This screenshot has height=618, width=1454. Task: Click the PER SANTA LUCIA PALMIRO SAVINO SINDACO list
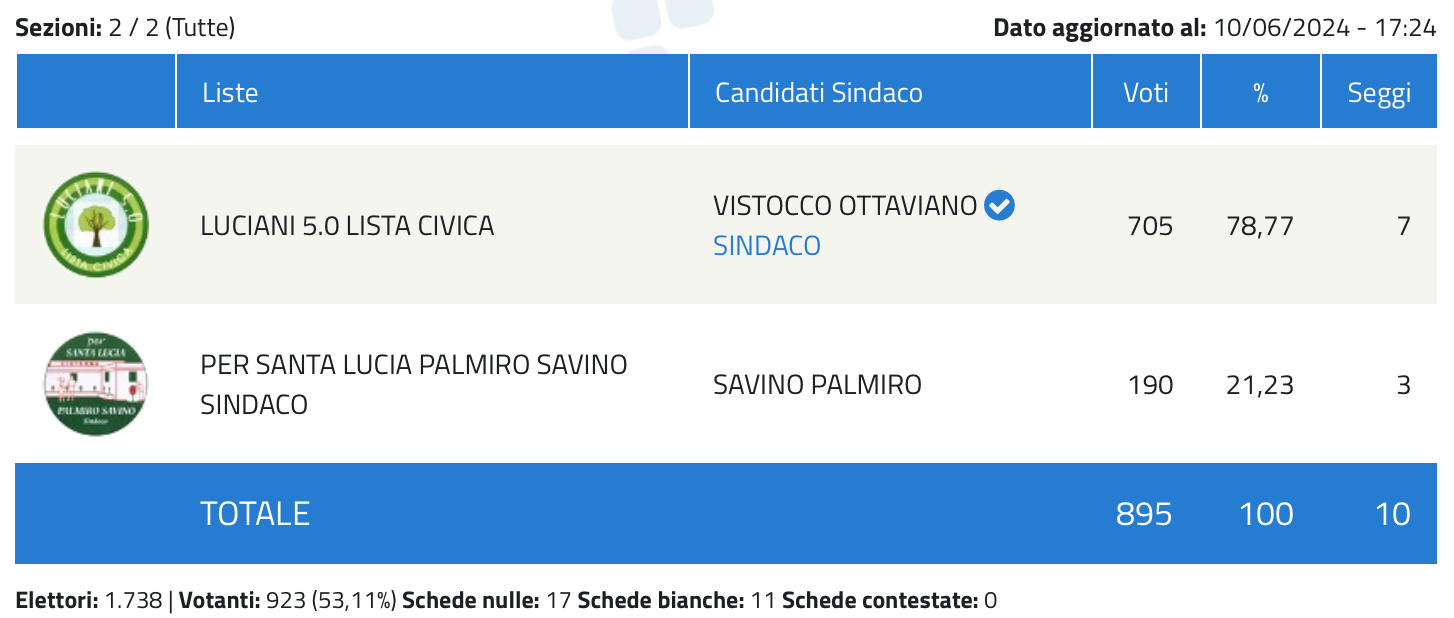(414, 385)
